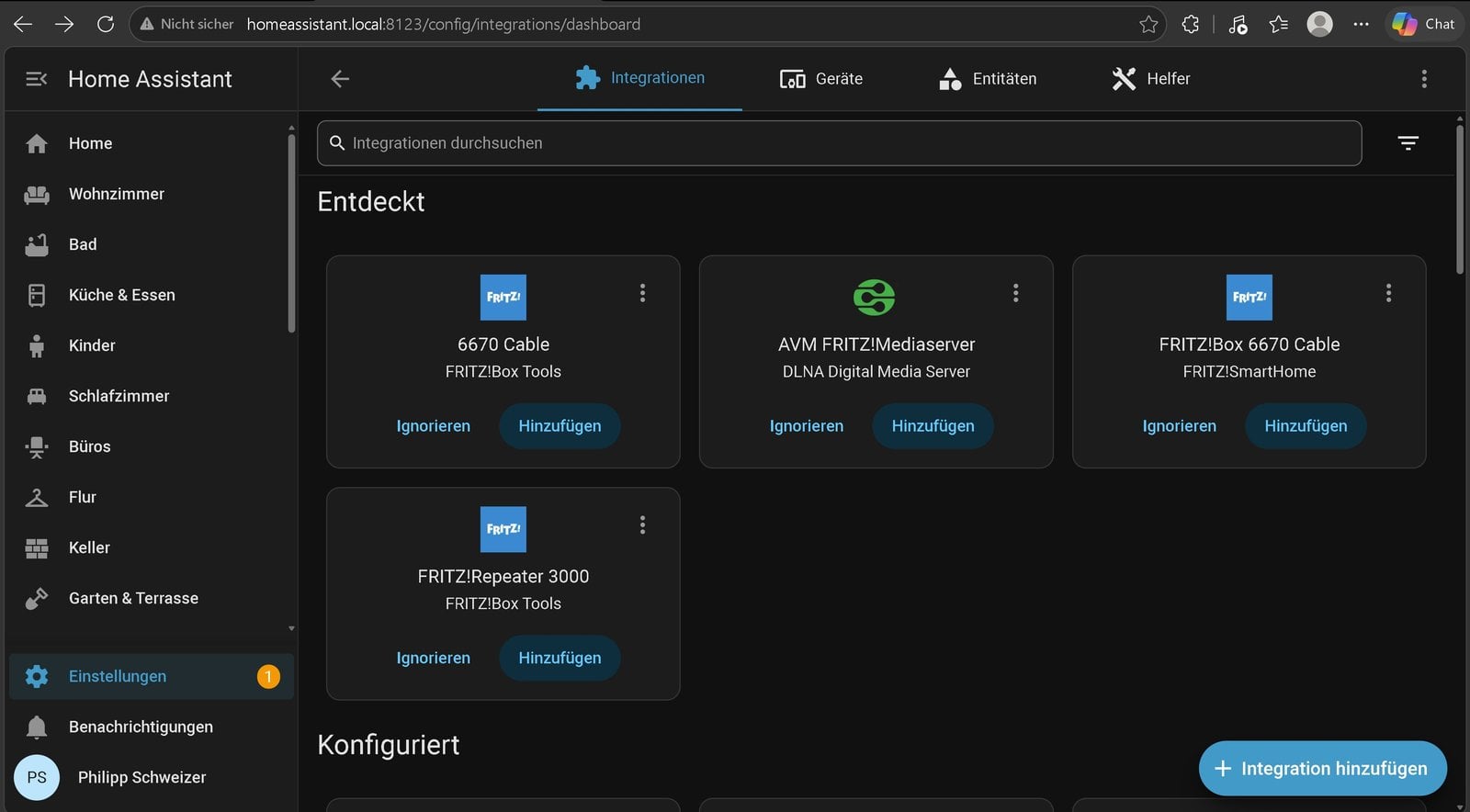The height and width of the screenshot is (812, 1470).
Task: Open the browser profile account icon
Action: (1319, 24)
